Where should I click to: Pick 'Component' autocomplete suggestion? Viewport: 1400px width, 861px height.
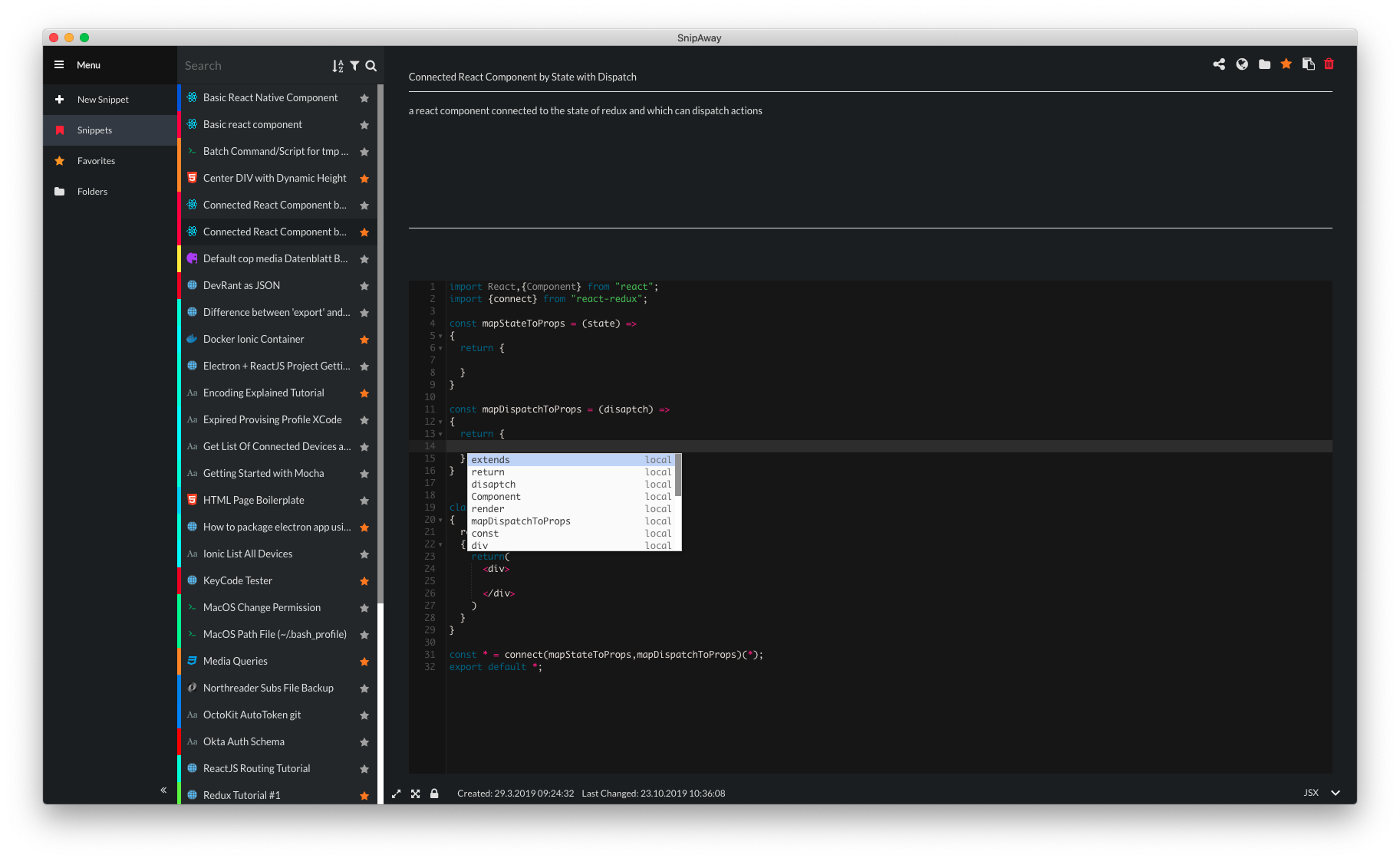click(571, 497)
